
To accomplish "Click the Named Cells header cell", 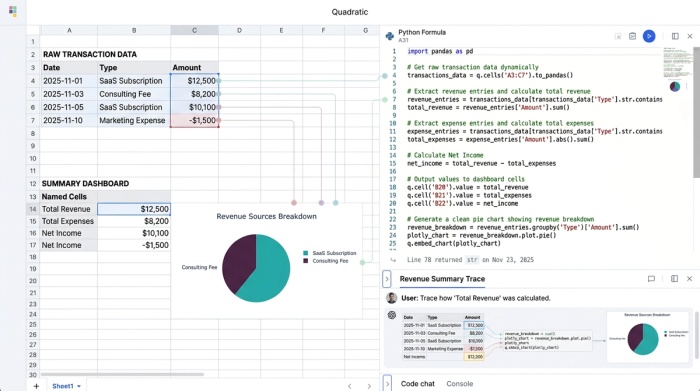I will pos(69,197).
